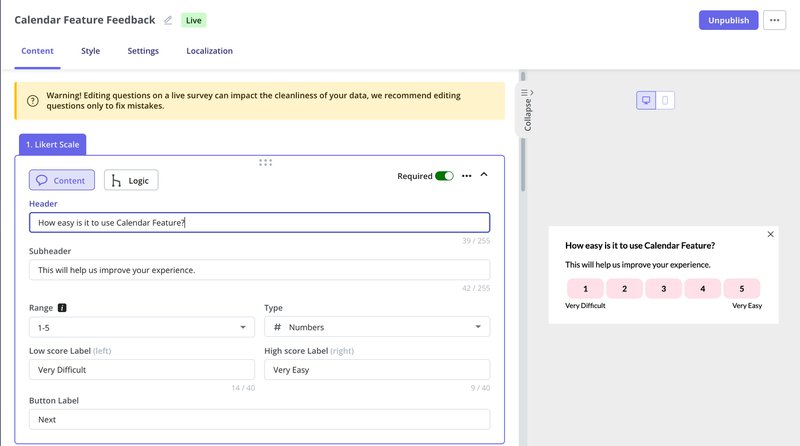800x446 pixels.
Task: Click rating button 2 in preview
Action: (624, 289)
